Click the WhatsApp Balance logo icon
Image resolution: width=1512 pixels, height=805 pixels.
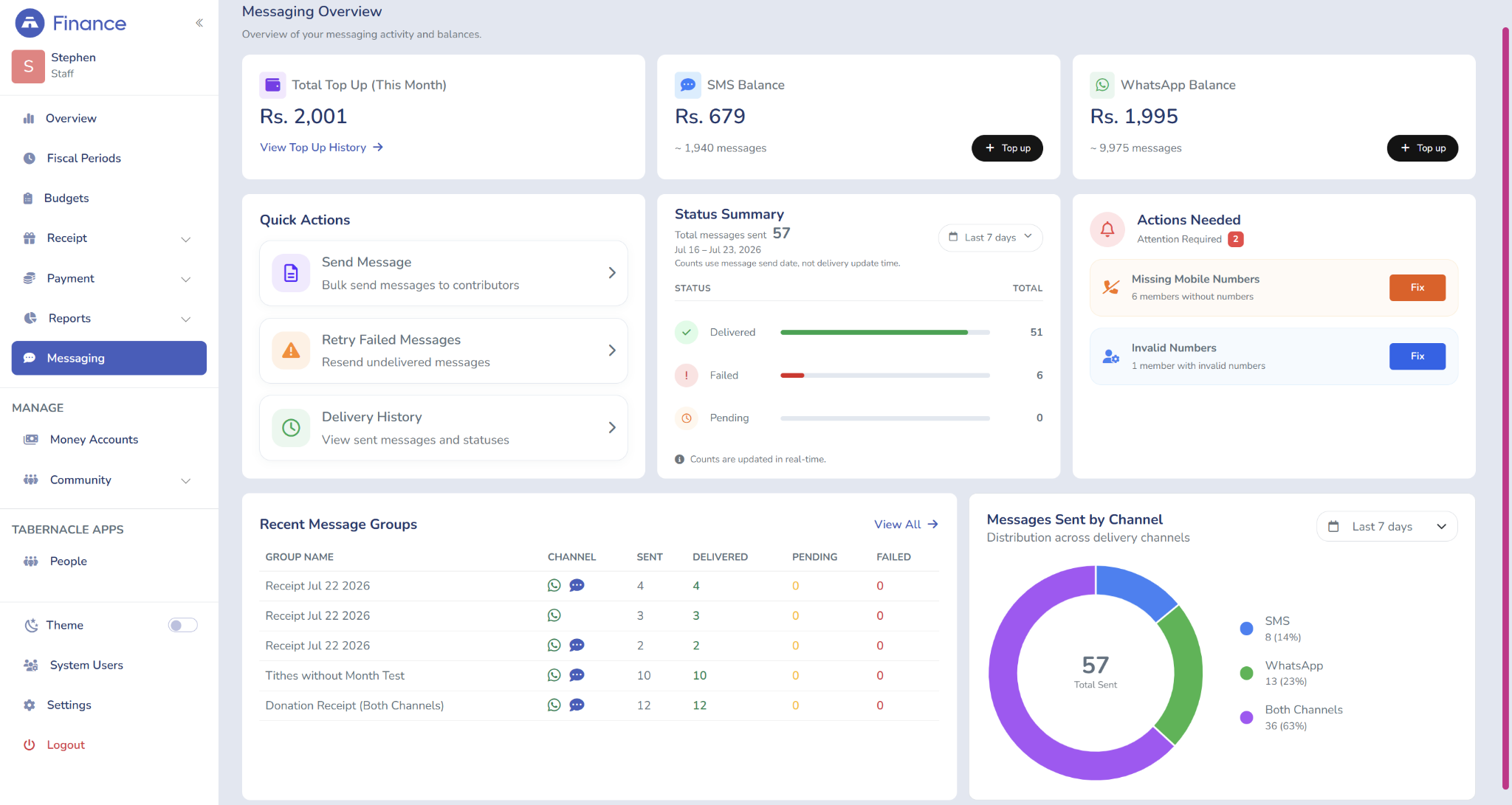[1102, 85]
